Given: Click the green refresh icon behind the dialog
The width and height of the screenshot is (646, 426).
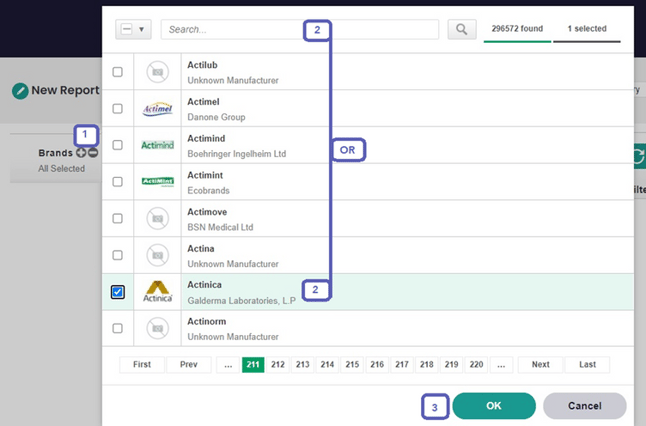Looking at the screenshot, I should (639, 156).
